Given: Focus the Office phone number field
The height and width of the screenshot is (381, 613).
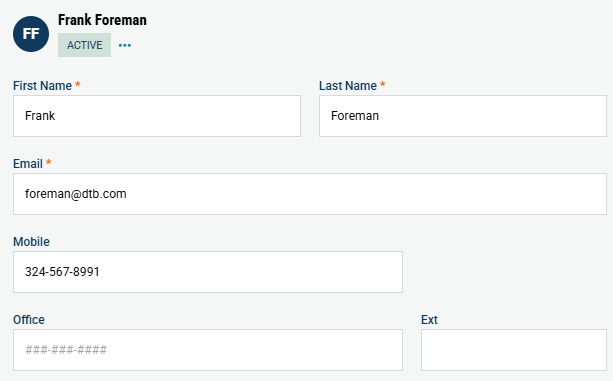Looking at the screenshot, I should [208, 350].
